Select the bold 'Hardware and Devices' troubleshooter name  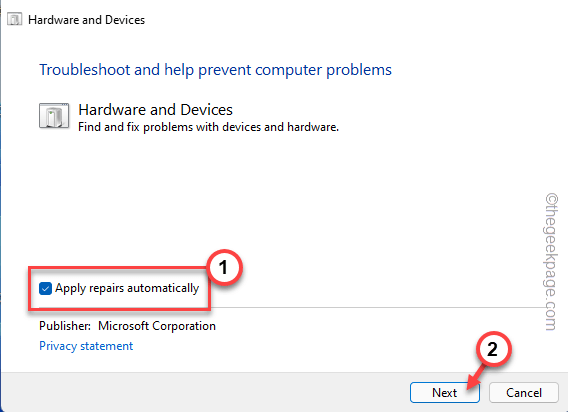click(x=155, y=110)
